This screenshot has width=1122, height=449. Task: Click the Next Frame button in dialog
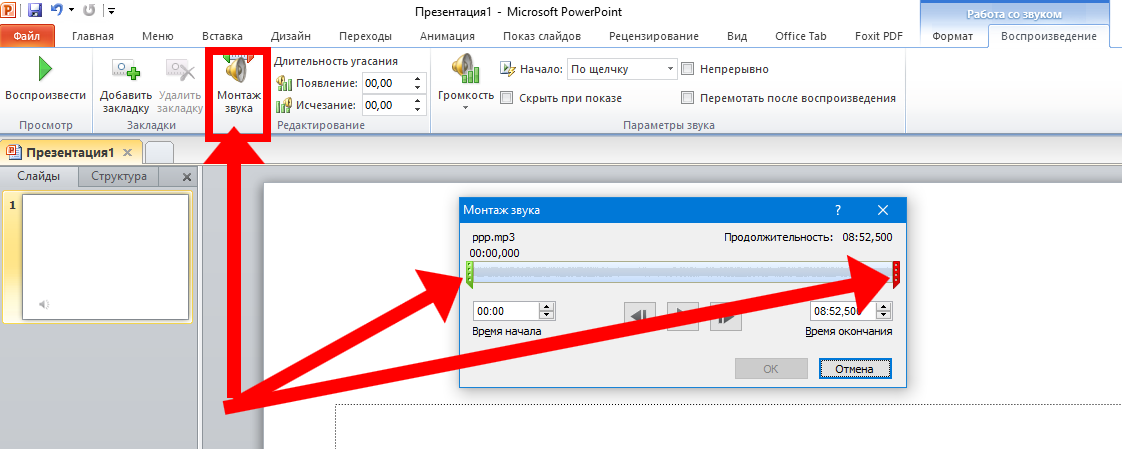(x=726, y=317)
